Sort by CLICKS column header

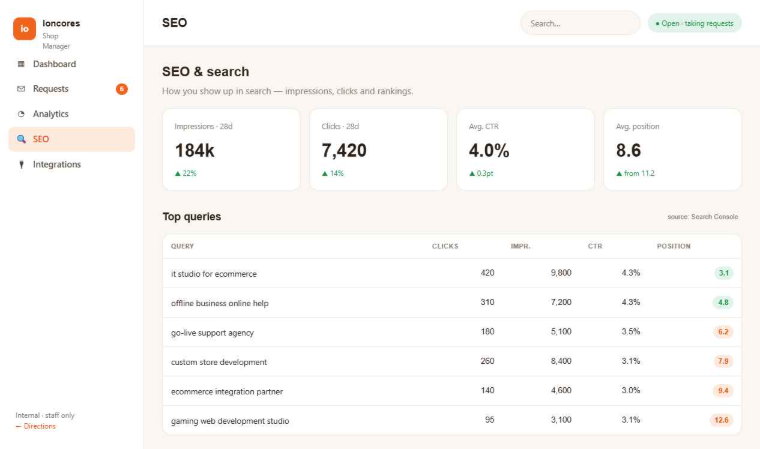tap(445, 246)
